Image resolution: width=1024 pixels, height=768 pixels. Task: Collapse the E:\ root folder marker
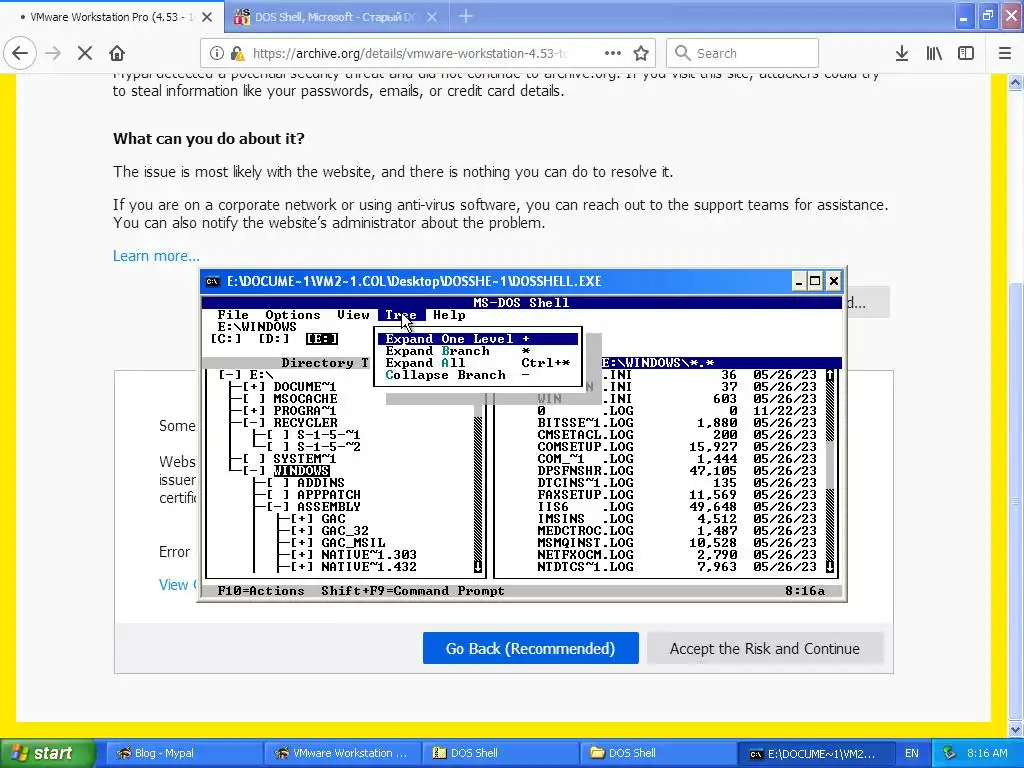pos(230,375)
